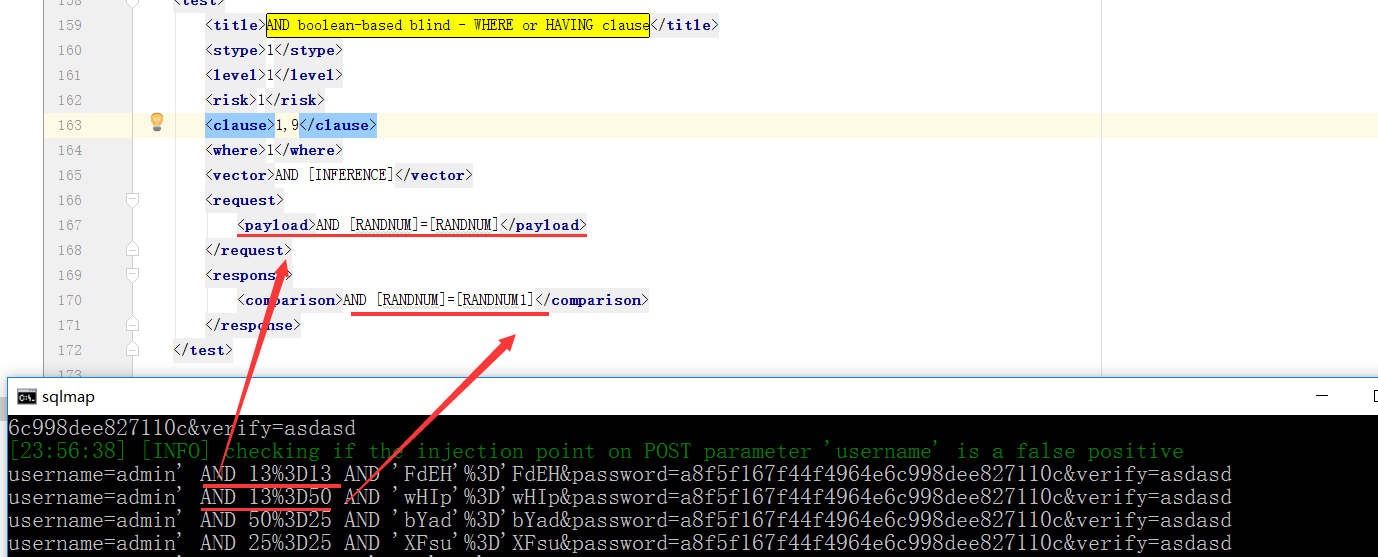Click the closing </test> tag
Screen dimensions: 1378x557
(202, 350)
